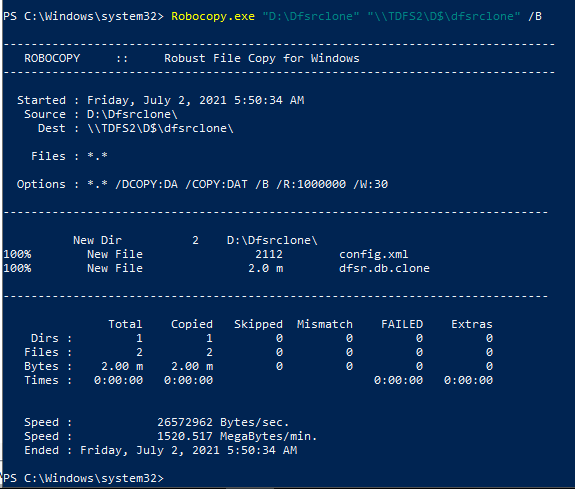575x489 pixels.
Task: Click the destination "\\TDFS2\D$\dfsrclone" argument
Action: pos(444,17)
